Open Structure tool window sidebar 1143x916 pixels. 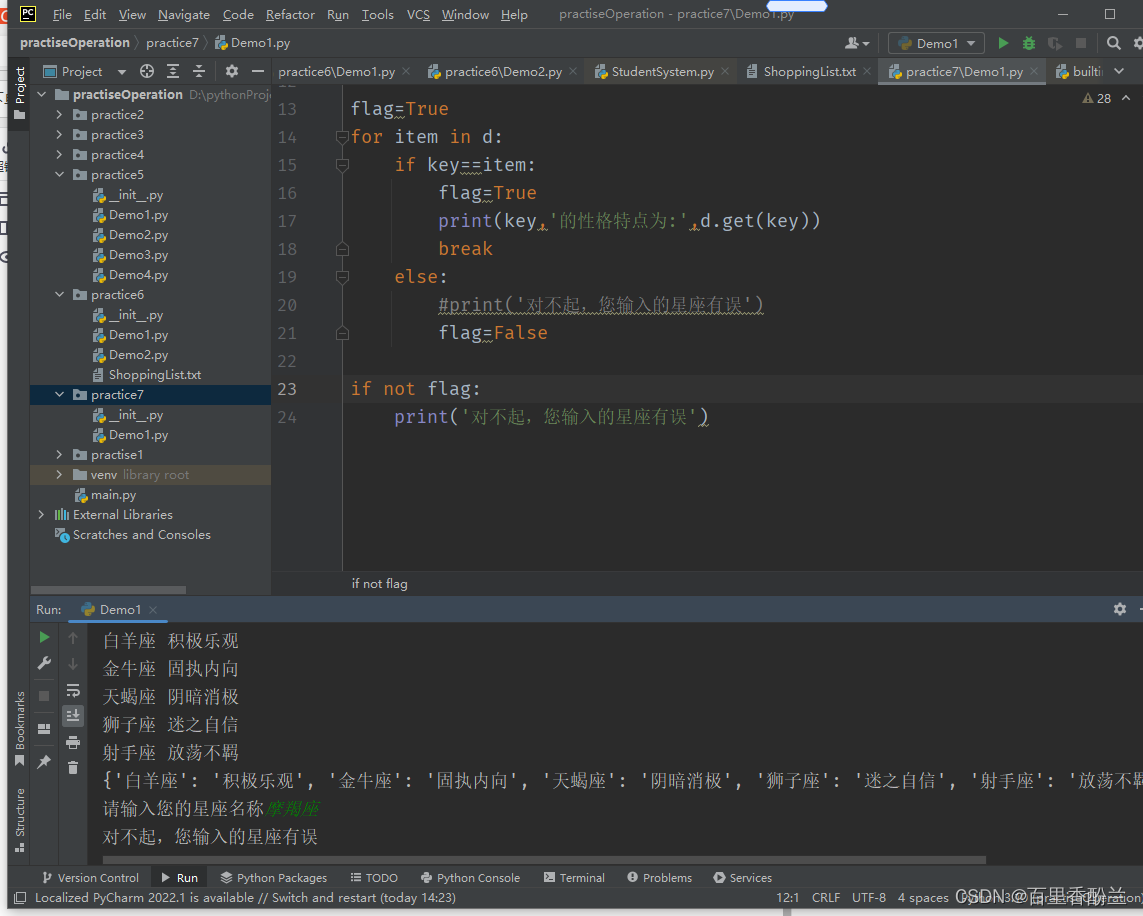(x=20, y=820)
